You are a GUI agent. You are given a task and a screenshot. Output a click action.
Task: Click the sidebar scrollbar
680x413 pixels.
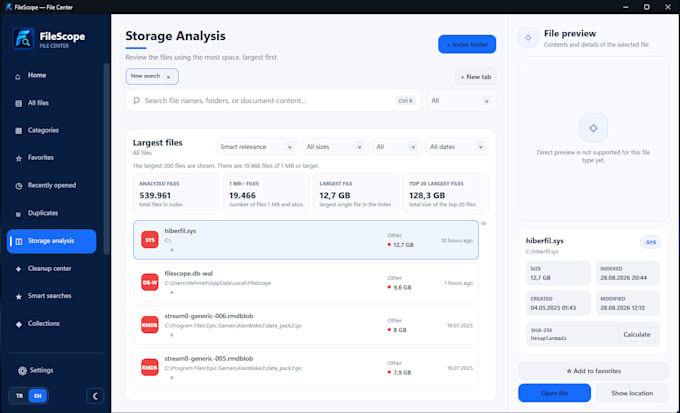click(x=106, y=158)
